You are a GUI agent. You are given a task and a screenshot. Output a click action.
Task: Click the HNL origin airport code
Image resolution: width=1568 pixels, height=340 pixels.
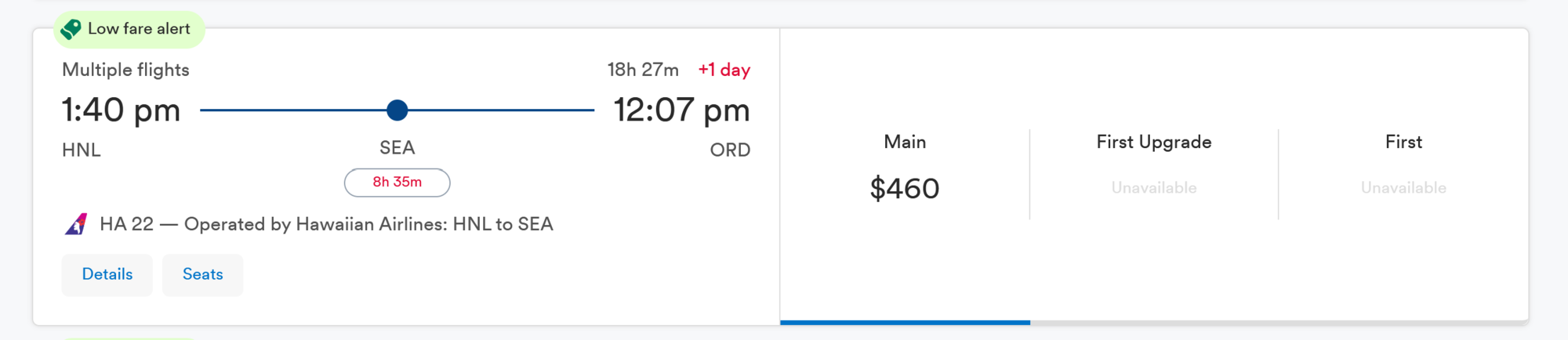click(82, 150)
